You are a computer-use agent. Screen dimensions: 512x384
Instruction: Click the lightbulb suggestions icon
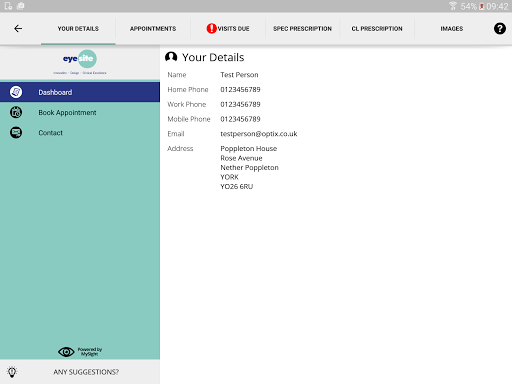[x=12, y=372]
